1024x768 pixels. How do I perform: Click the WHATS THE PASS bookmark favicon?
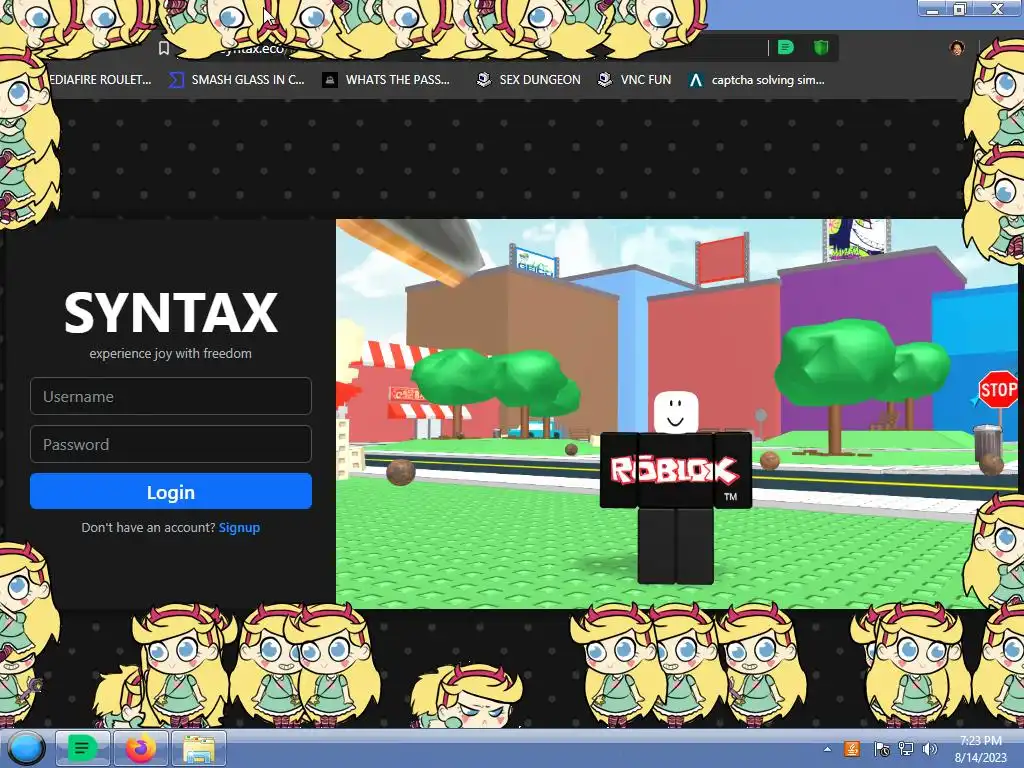click(330, 80)
